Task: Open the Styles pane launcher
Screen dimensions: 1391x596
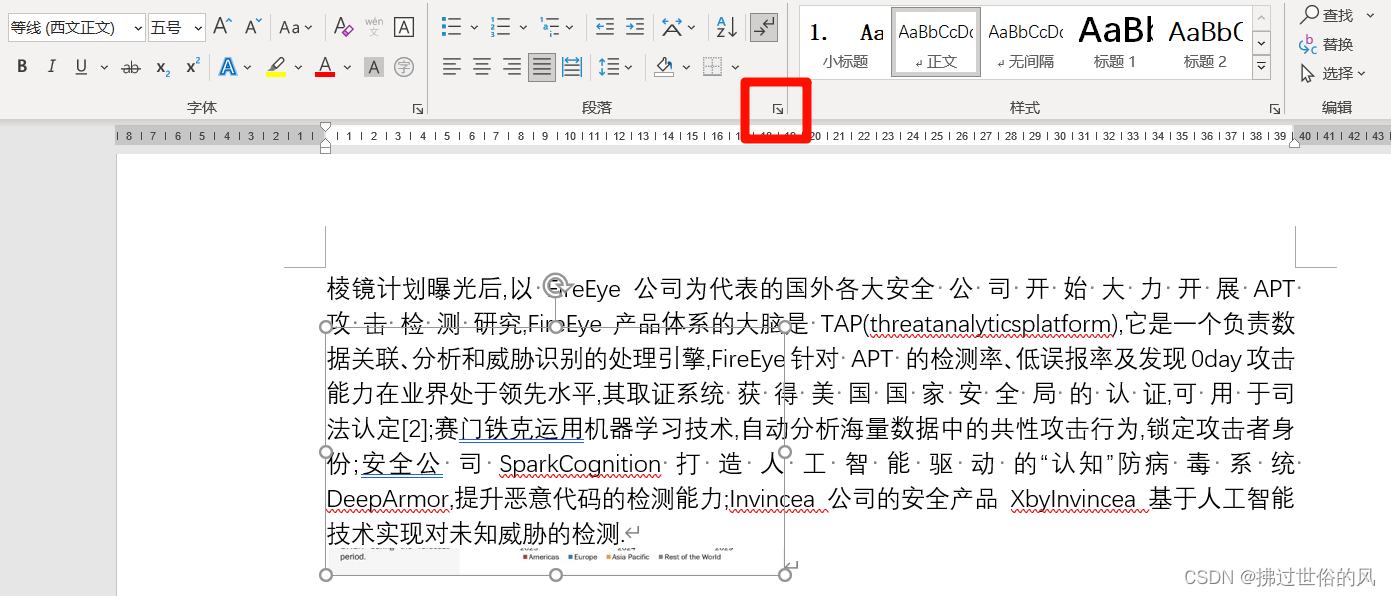Action: click(x=1275, y=108)
